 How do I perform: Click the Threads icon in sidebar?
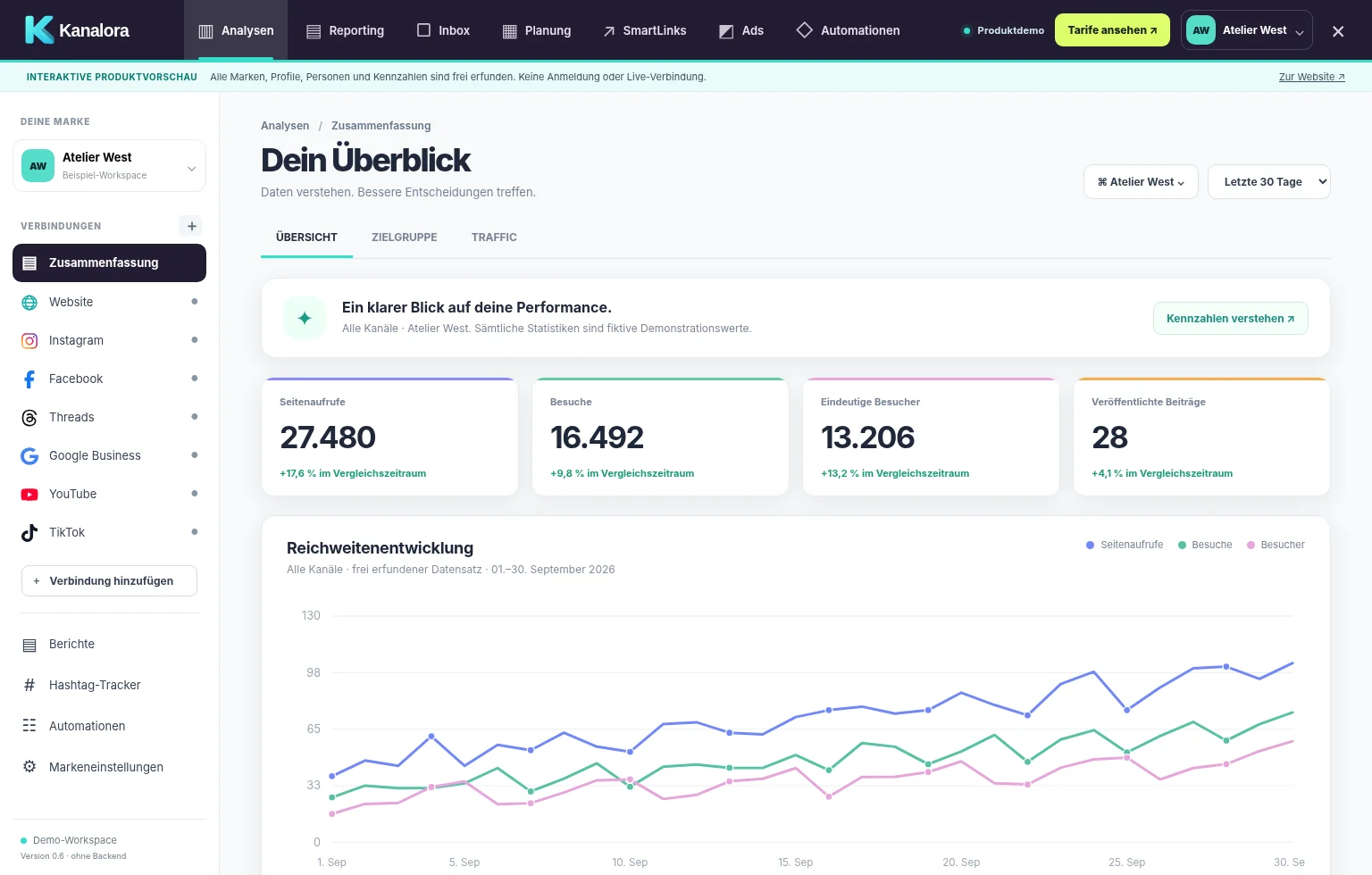29,418
